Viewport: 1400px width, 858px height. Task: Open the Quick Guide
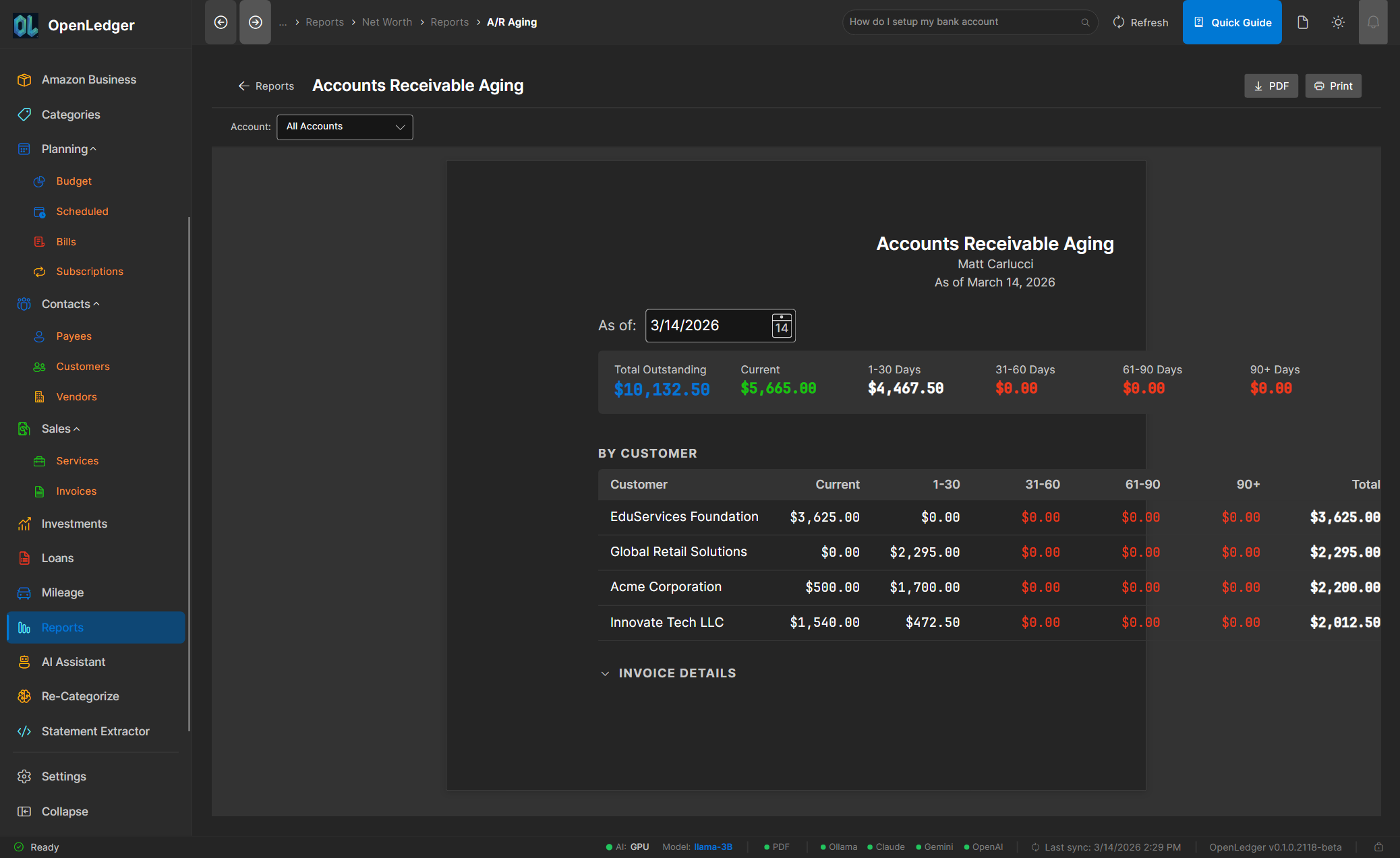(x=1231, y=22)
